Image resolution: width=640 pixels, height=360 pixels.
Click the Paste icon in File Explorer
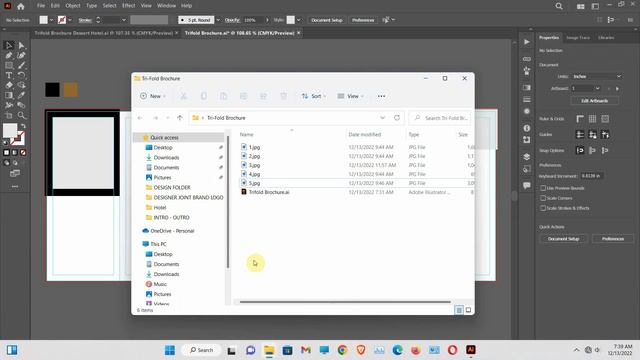pos(223,96)
